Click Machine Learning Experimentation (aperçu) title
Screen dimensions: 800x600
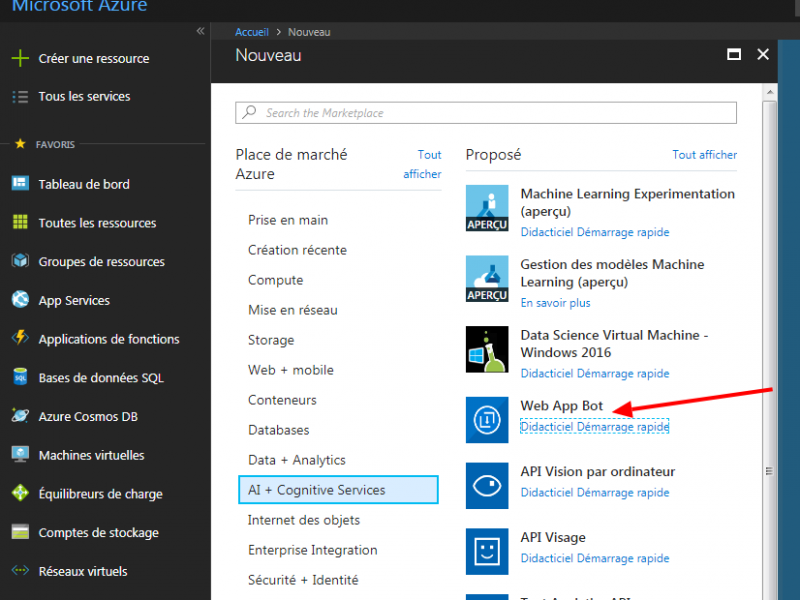628,203
